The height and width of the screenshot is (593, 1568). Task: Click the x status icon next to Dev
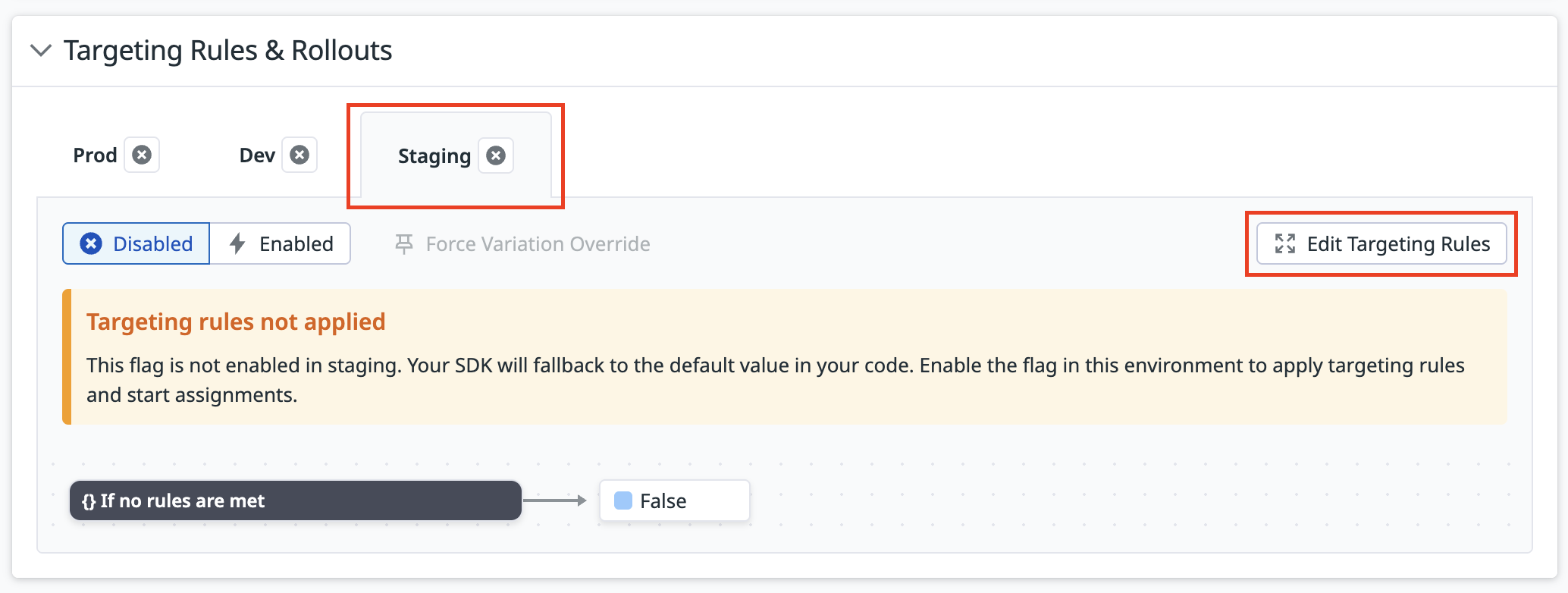coord(299,155)
